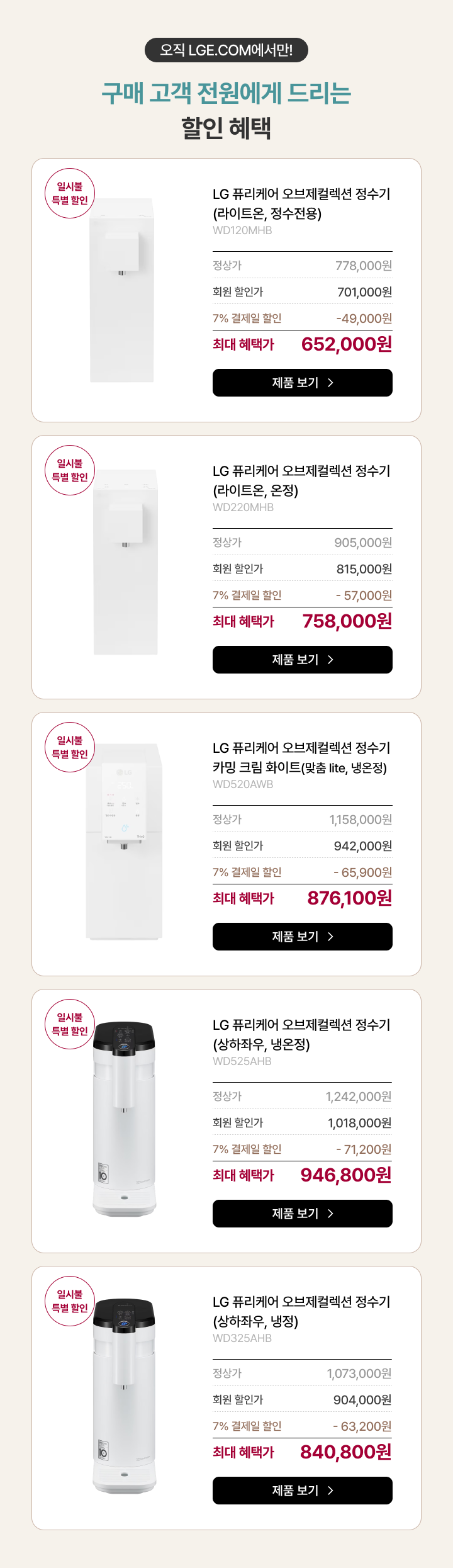Click 제품 보기 button for WD220MHB
Image resolution: width=453 pixels, height=1568 pixels.
click(303, 660)
